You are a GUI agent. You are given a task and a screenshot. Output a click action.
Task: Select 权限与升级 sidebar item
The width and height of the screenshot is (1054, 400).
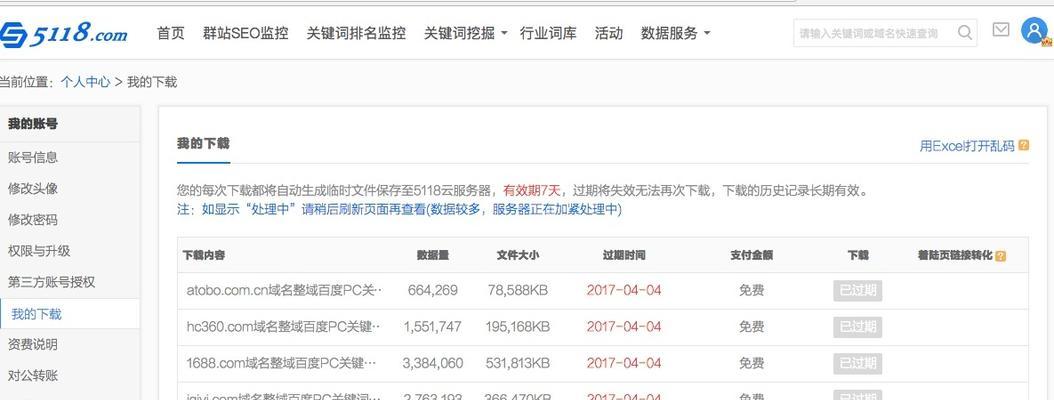click(x=39, y=251)
